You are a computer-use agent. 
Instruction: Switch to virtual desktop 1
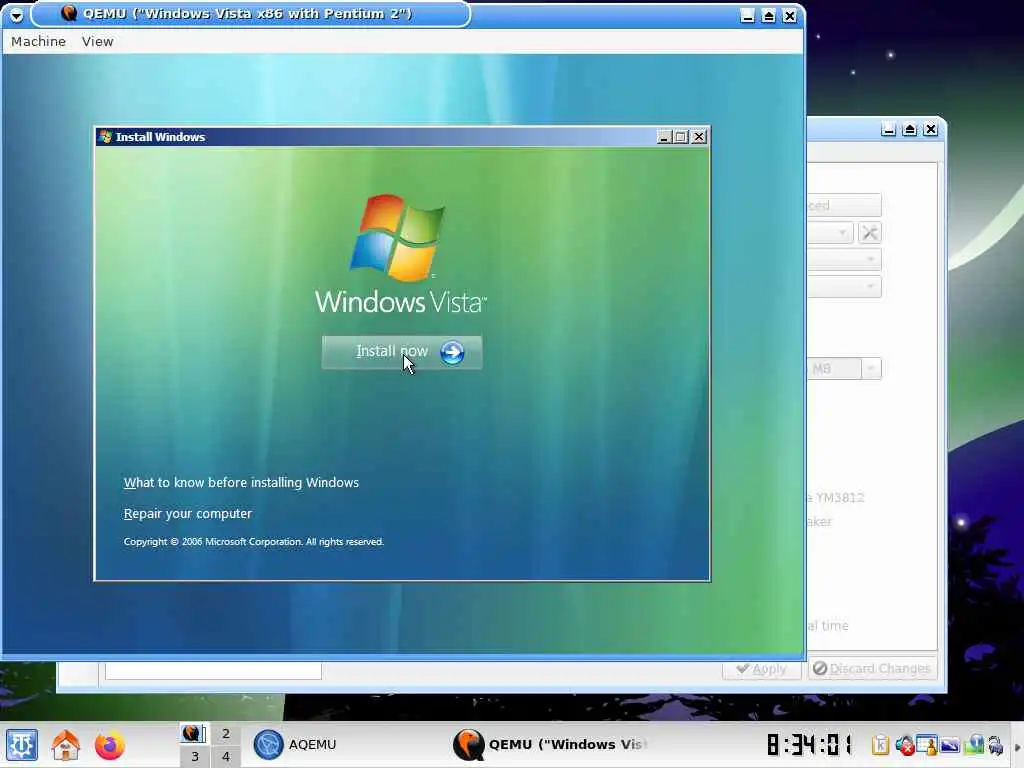pos(194,733)
